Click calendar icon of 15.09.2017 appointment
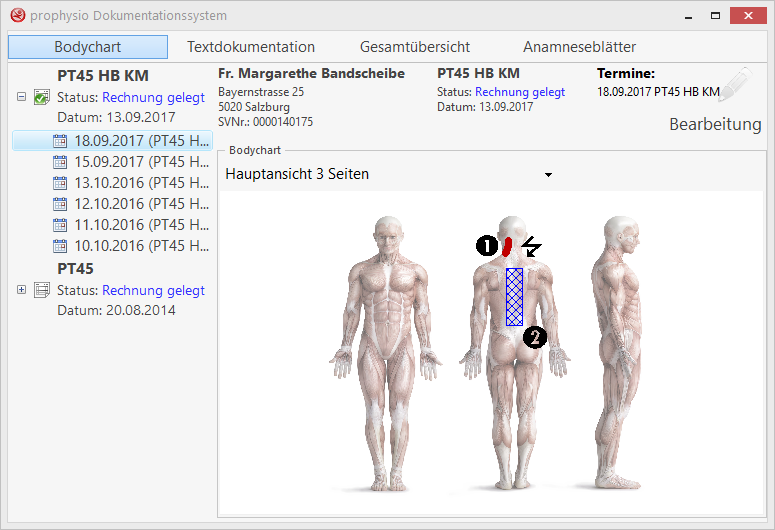 [x=59, y=162]
